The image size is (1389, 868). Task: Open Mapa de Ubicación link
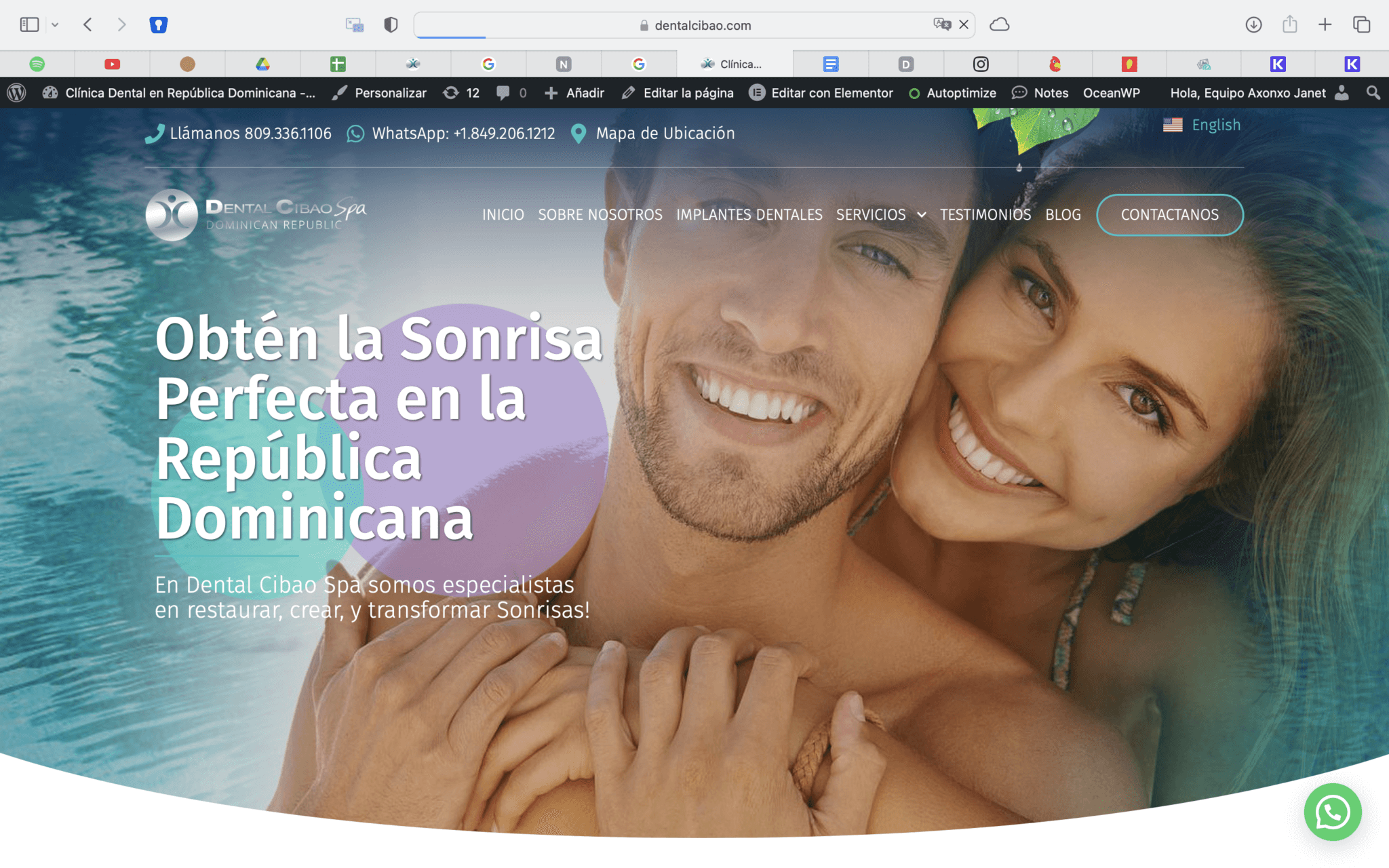pos(653,134)
